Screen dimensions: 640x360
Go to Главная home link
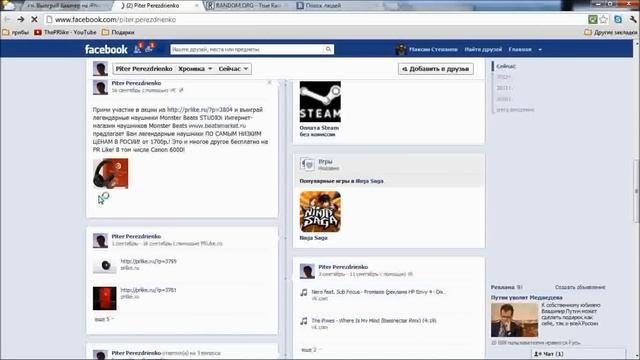click(x=520, y=49)
